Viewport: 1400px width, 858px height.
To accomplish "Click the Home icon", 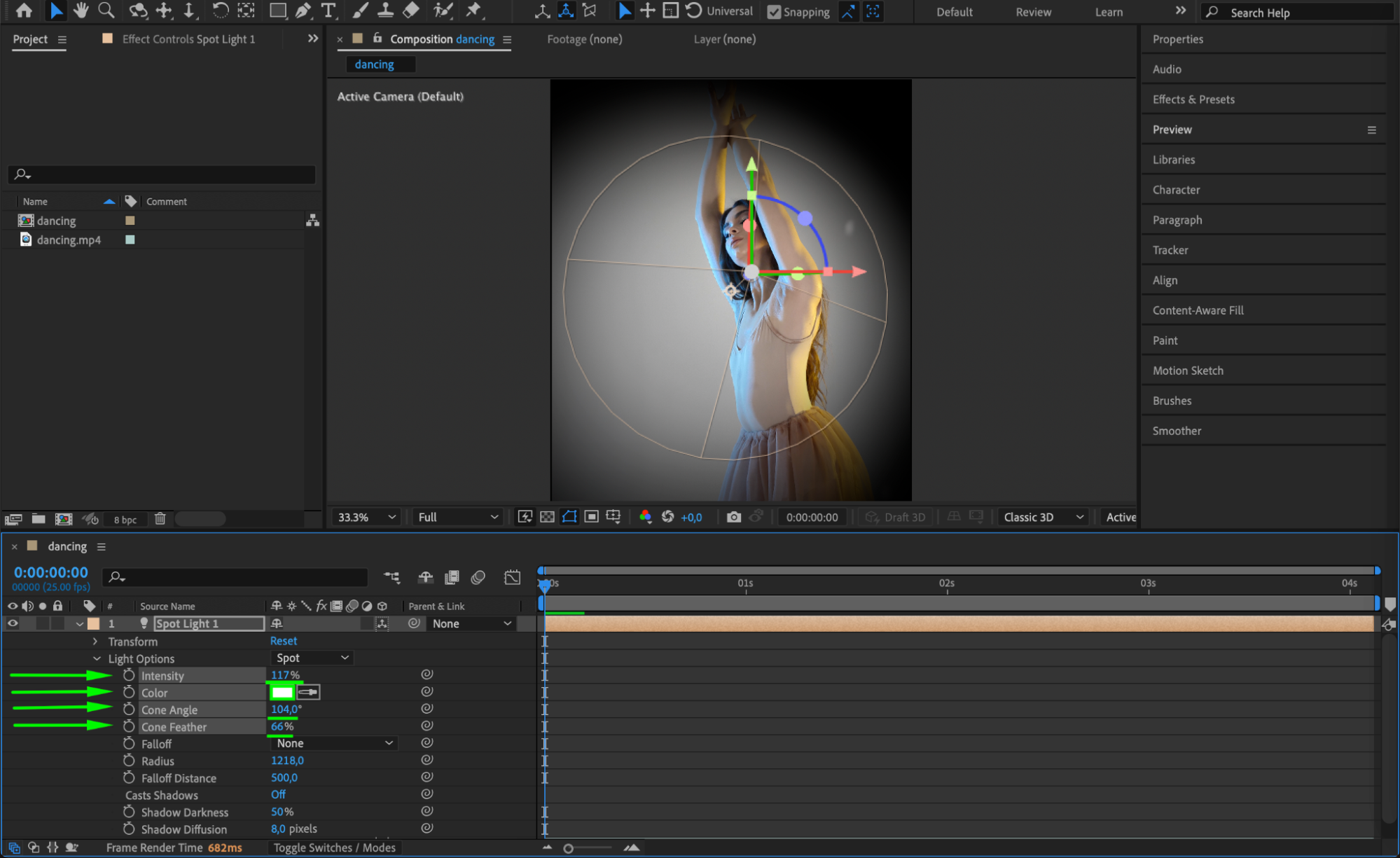I will coord(23,11).
